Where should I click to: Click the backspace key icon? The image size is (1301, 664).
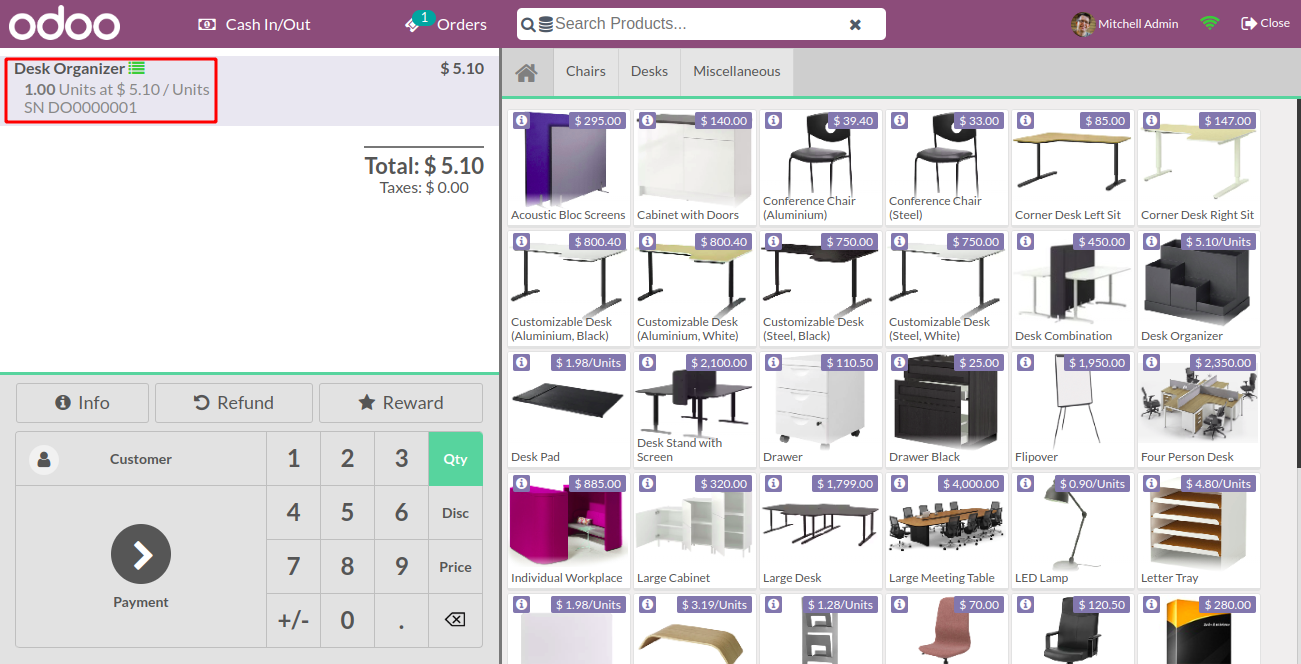click(x=455, y=620)
